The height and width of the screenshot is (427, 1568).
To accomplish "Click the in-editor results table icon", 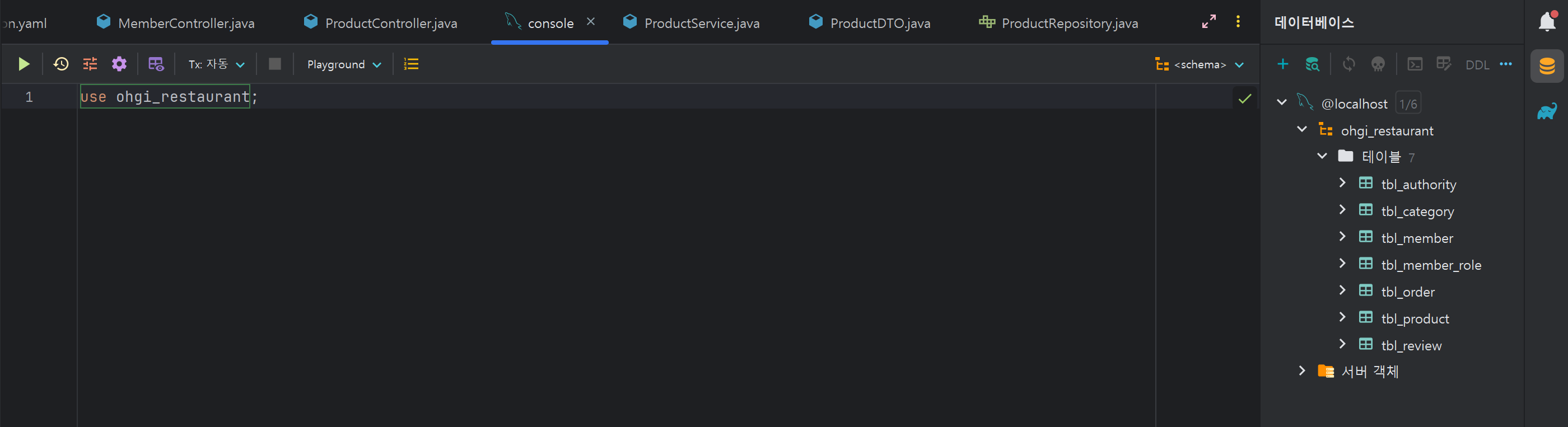I will (156, 64).
